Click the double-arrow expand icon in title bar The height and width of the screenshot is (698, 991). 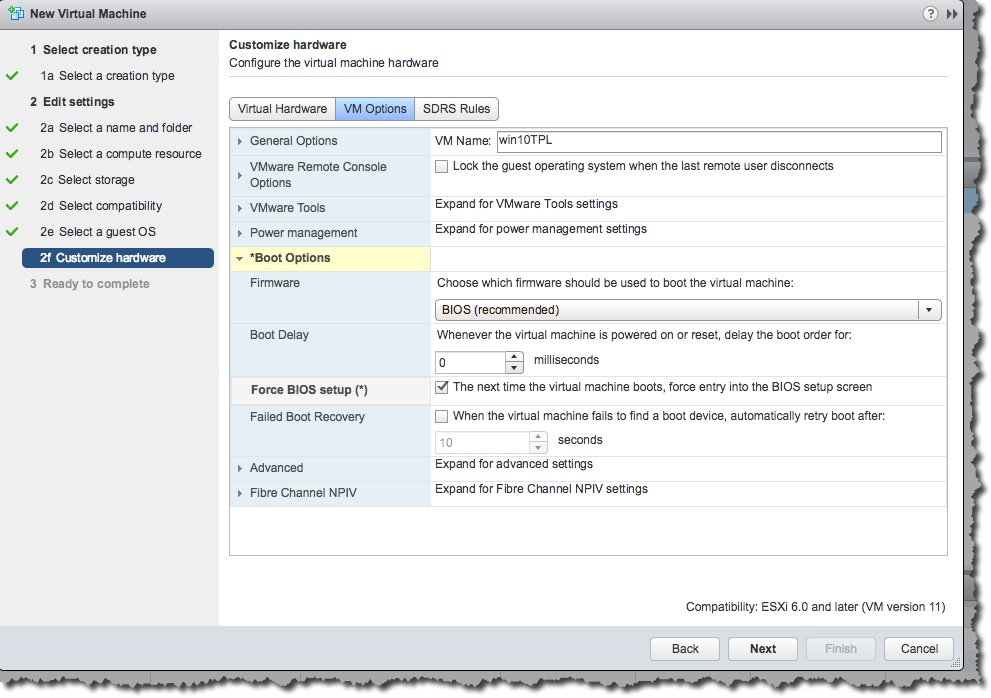tap(952, 14)
